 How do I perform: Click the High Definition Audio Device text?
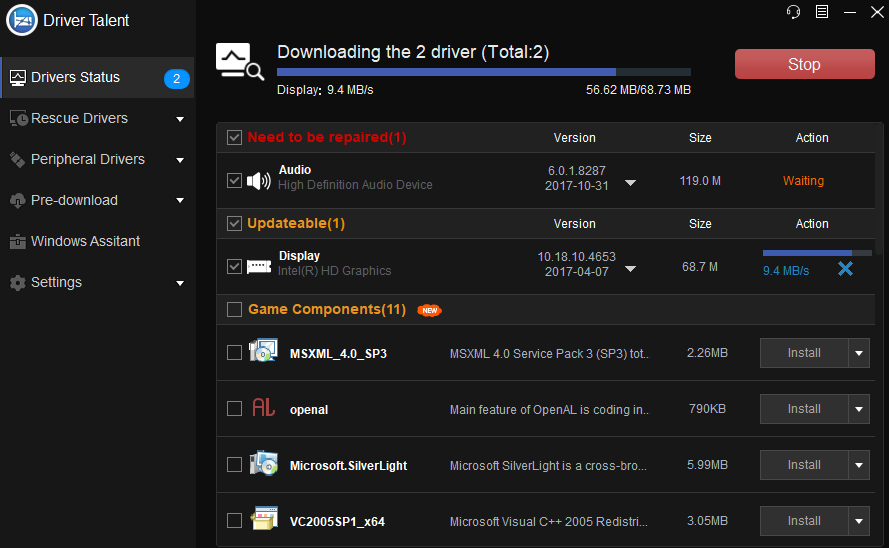pos(355,185)
